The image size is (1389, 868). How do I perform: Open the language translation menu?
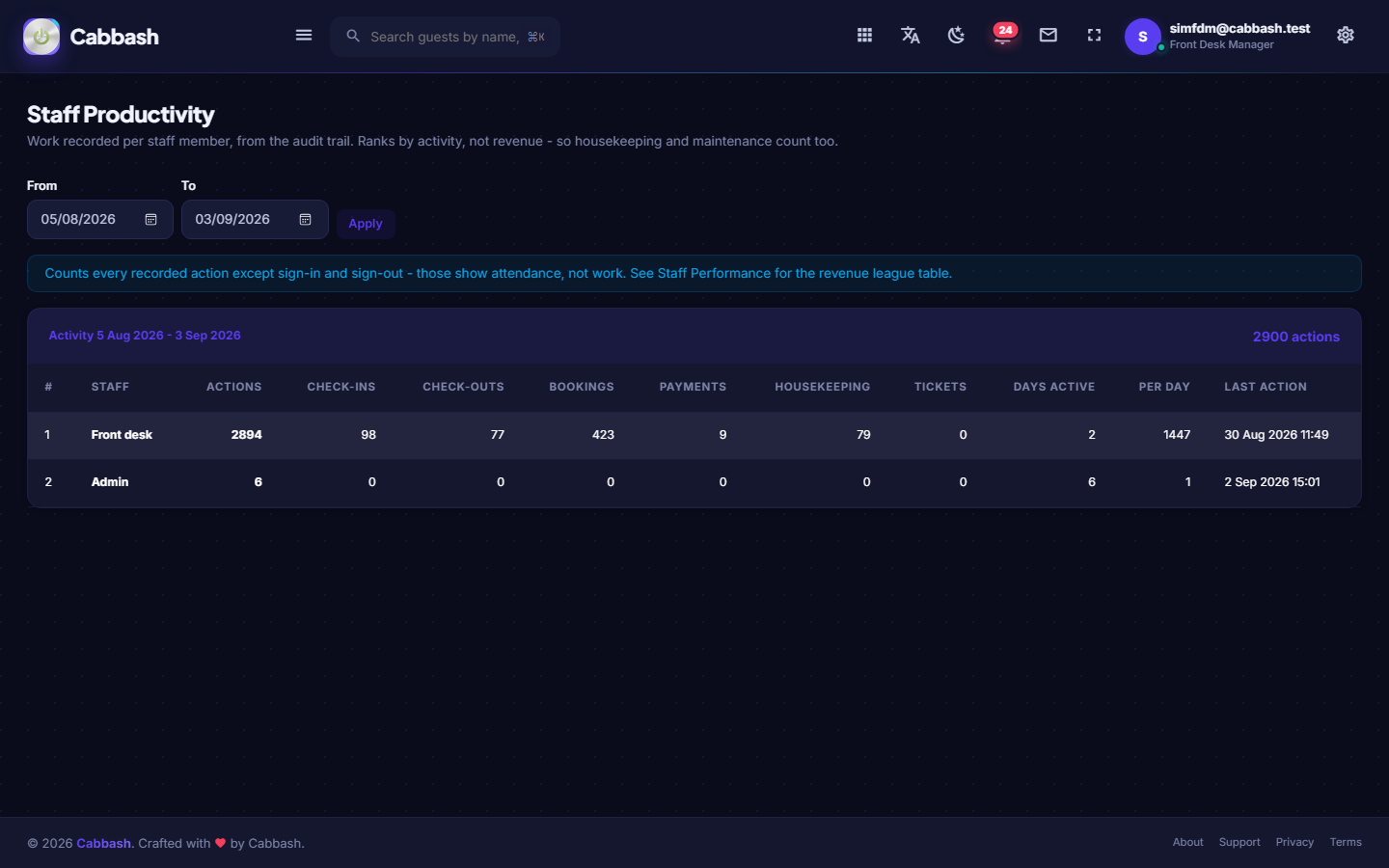[911, 36]
